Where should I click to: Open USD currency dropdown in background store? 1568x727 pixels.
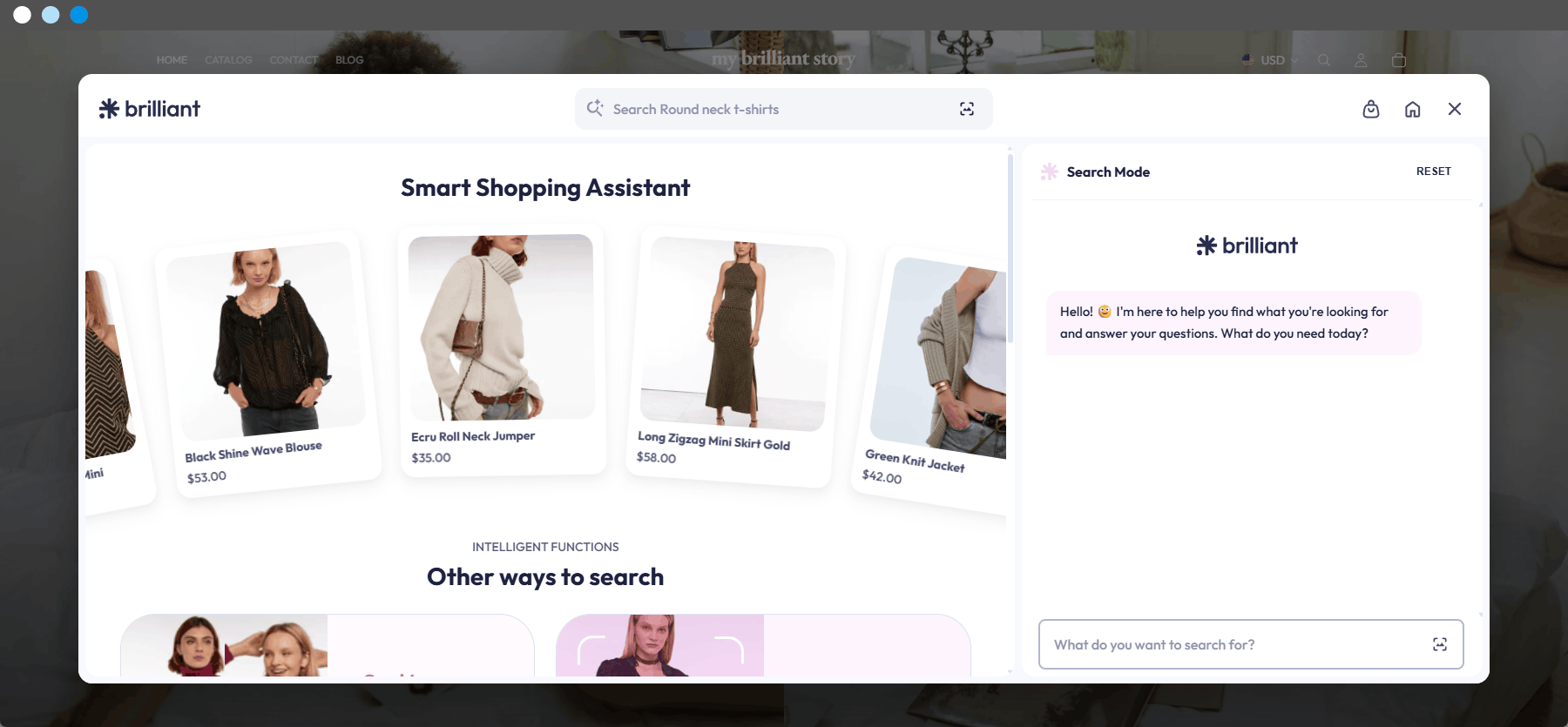(x=1269, y=60)
